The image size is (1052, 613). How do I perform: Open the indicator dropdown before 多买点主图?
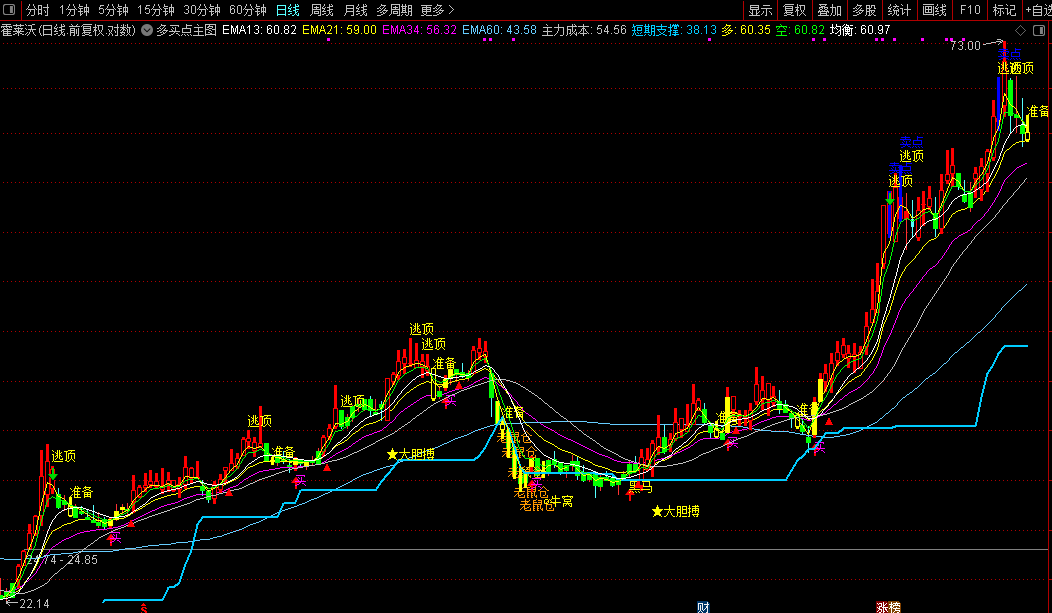pyautogui.click(x=147, y=30)
